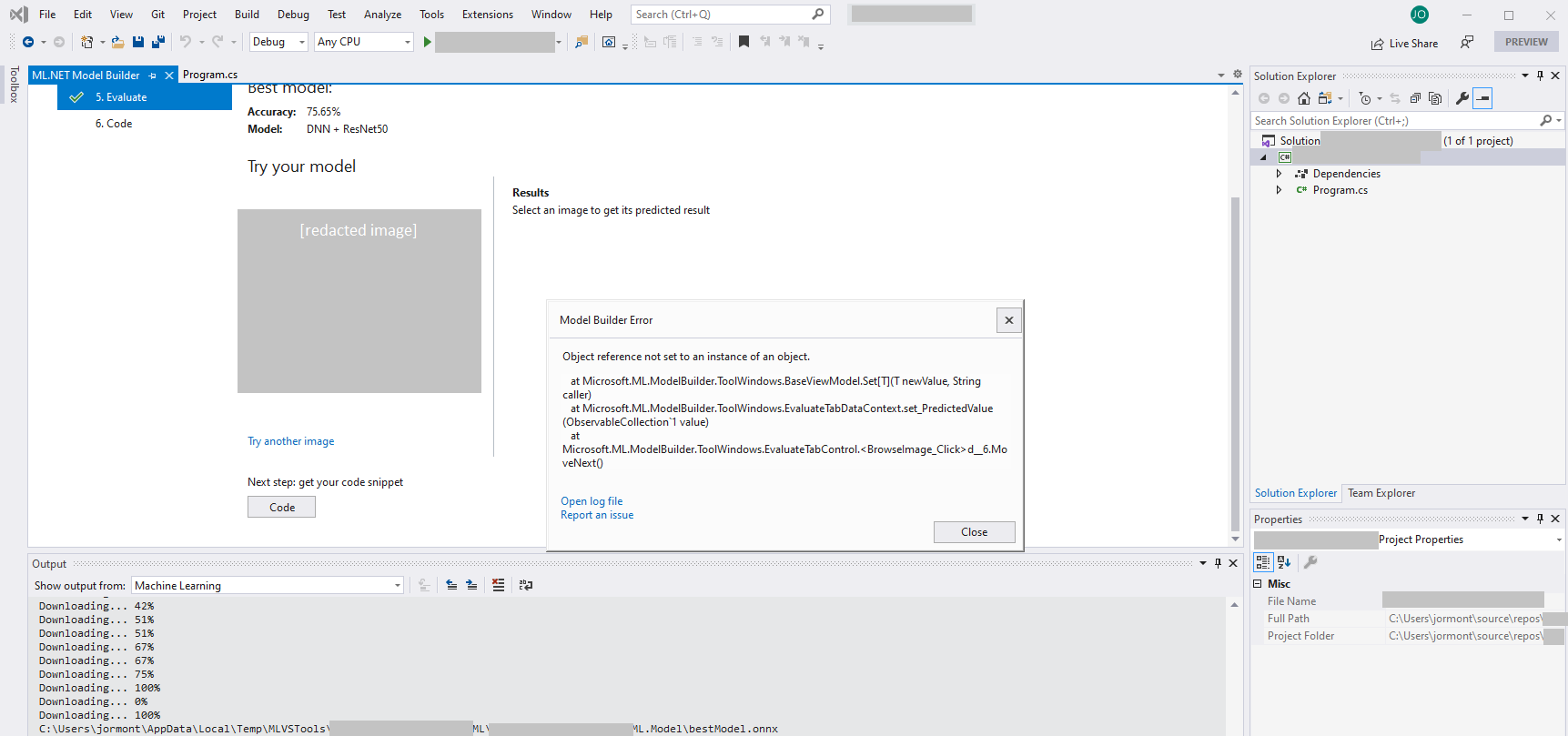Switch to the Program.cs editor tab
The image size is (1568, 736).
click(x=210, y=75)
